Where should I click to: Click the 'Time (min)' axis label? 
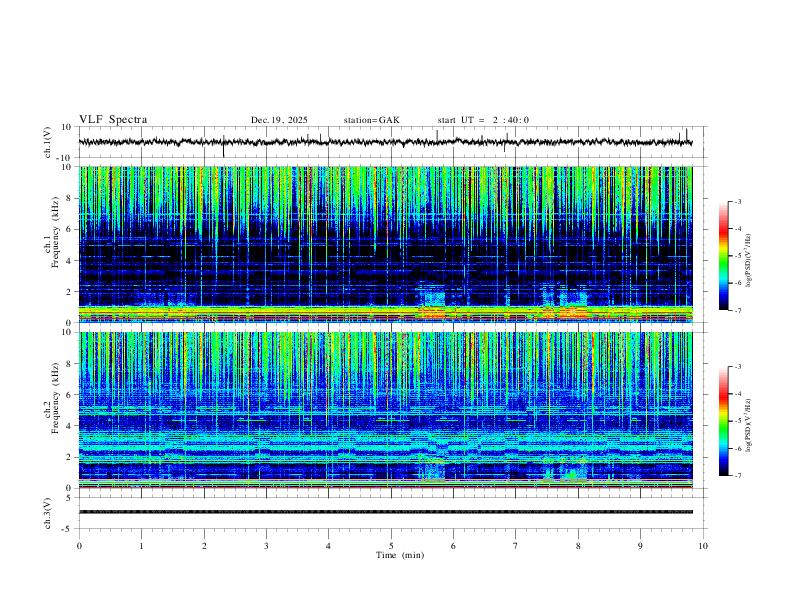[400, 555]
